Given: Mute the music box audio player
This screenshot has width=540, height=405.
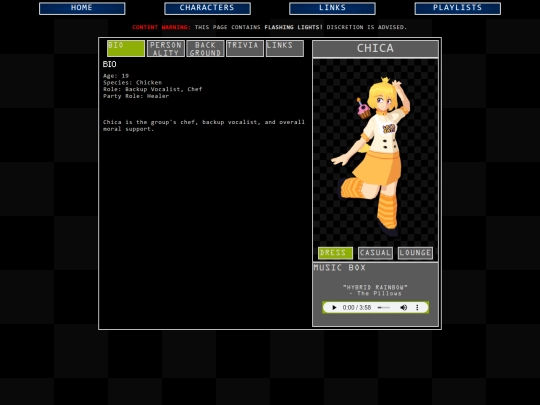Looking at the screenshot, I should point(403,308).
